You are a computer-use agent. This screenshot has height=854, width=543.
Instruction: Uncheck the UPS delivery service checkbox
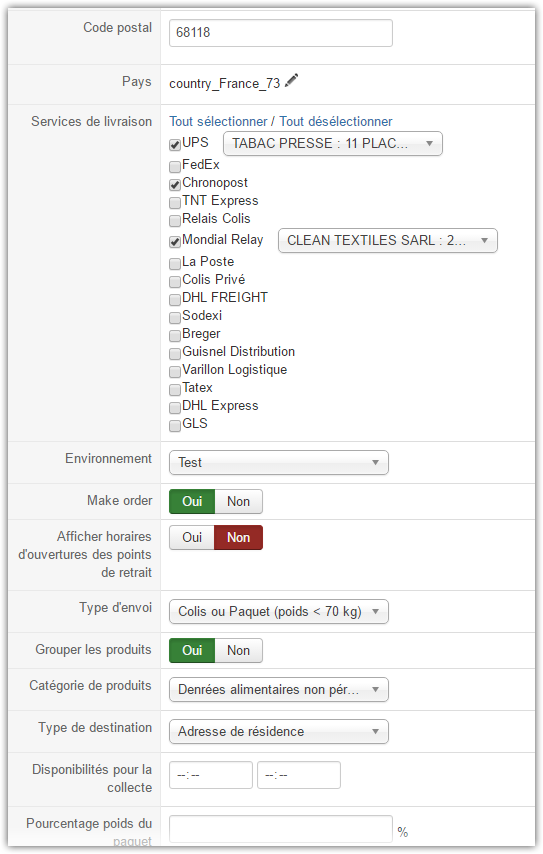click(x=175, y=145)
